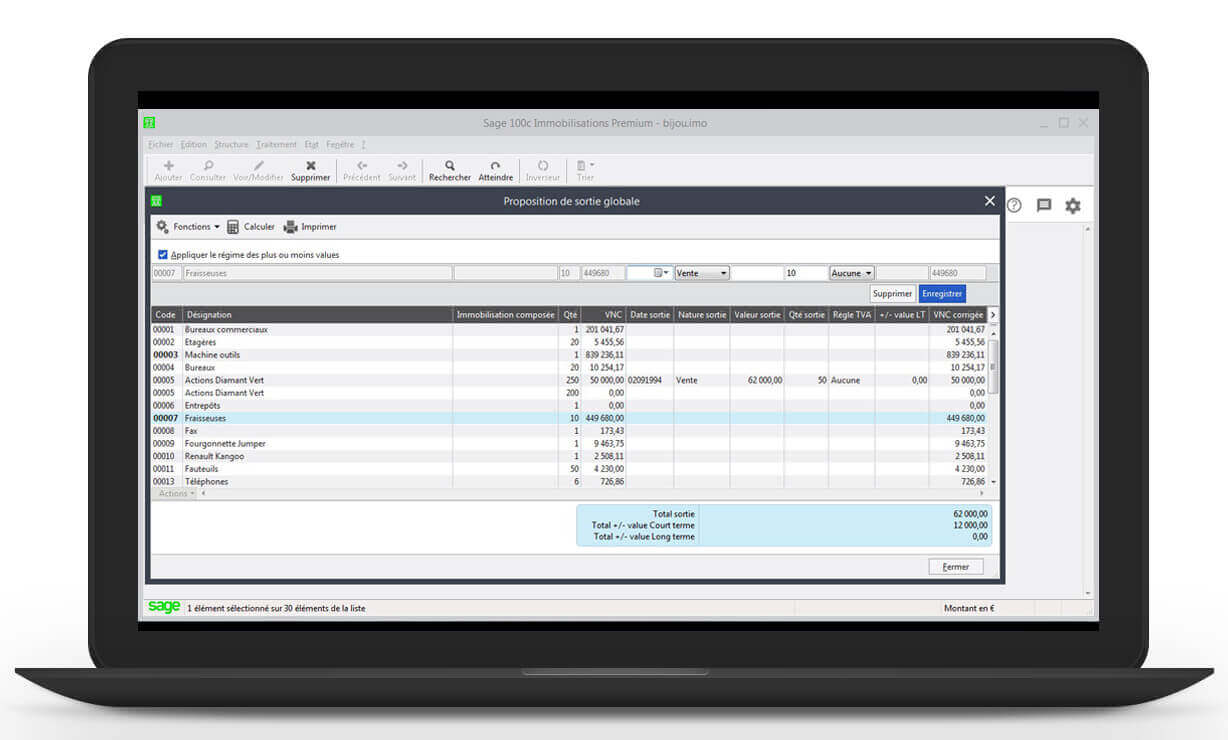The width and height of the screenshot is (1228, 740).
Task: Click Total sortie value 62 000,00
Action: [970, 514]
